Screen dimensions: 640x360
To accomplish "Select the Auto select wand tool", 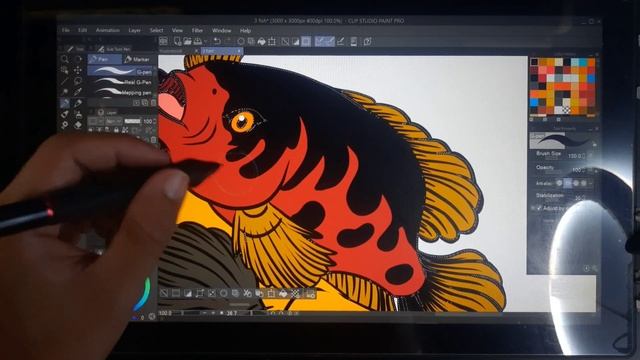I will click(64, 92).
